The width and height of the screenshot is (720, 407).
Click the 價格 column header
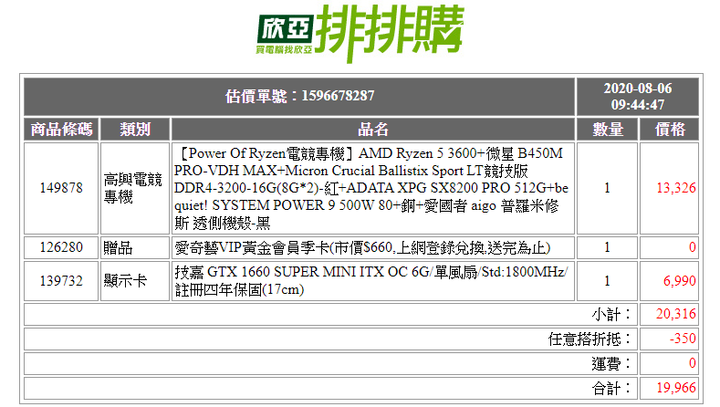(x=669, y=129)
